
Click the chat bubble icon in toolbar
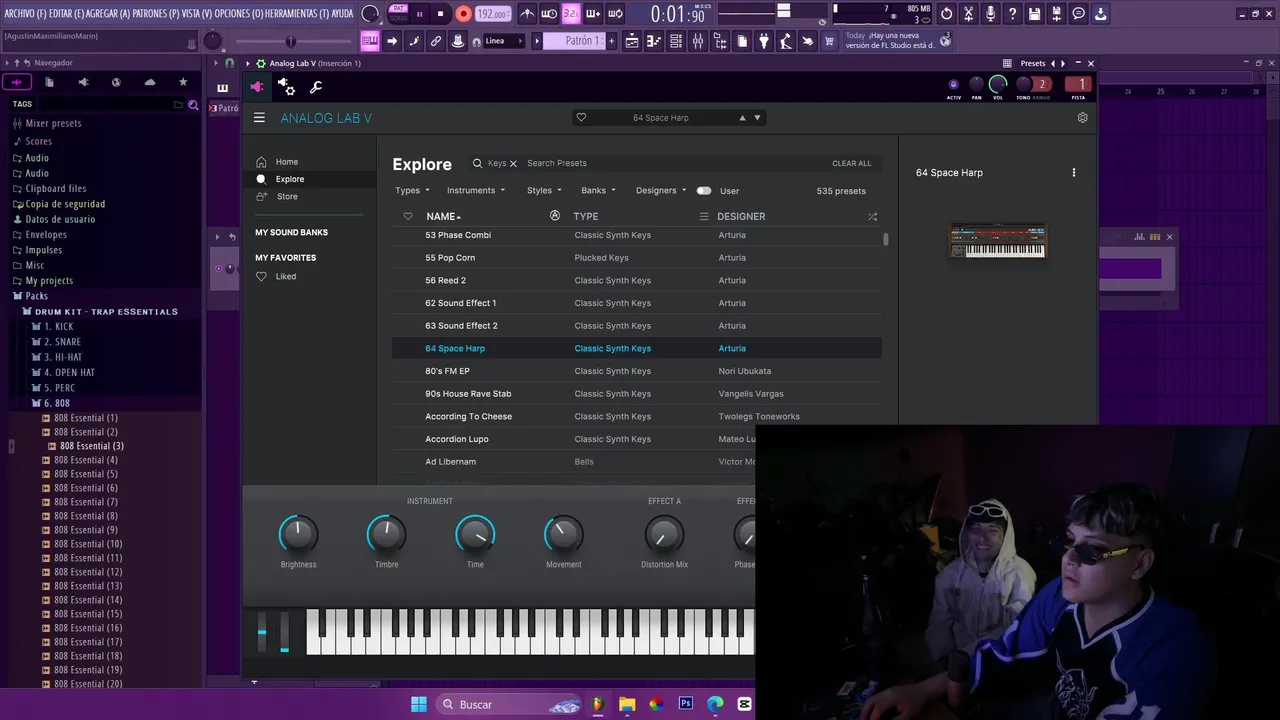[x=1078, y=14]
